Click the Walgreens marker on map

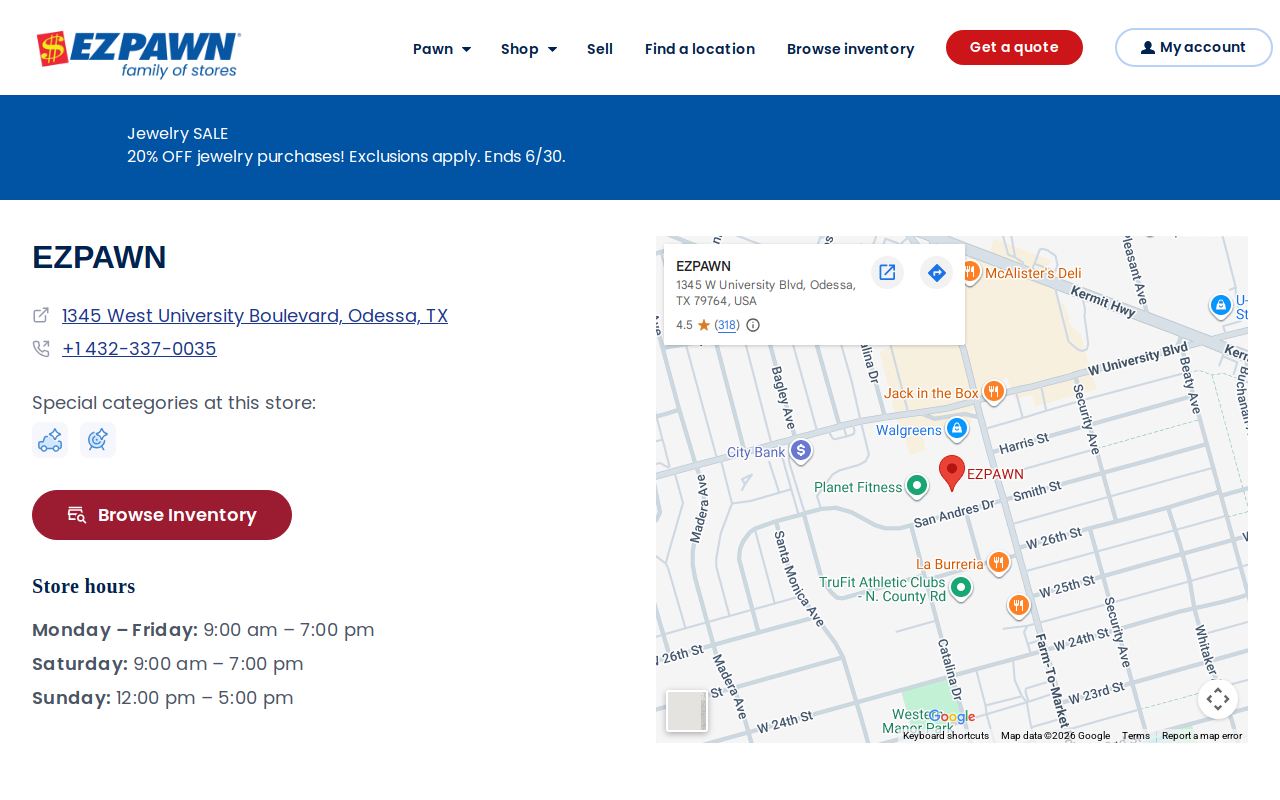coord(956,429)
